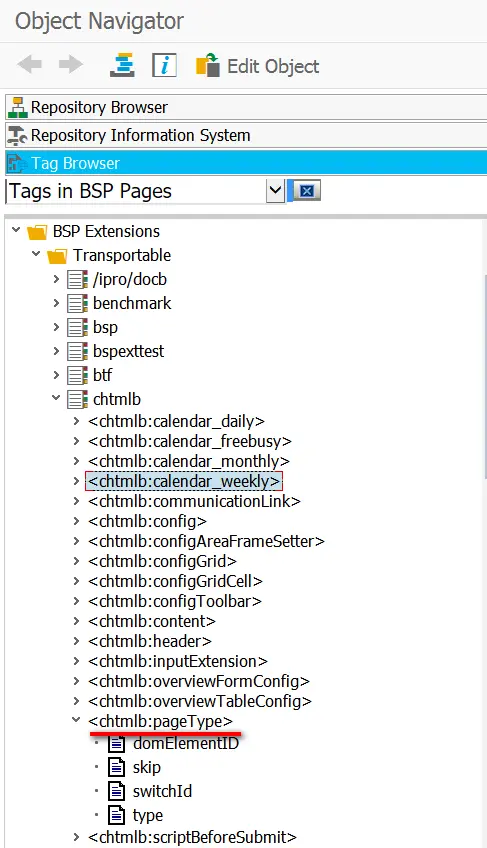The image size is (487, 848).
Task: Collapse <chtmlb:pageType> tag
Action: tap(76, 720)
